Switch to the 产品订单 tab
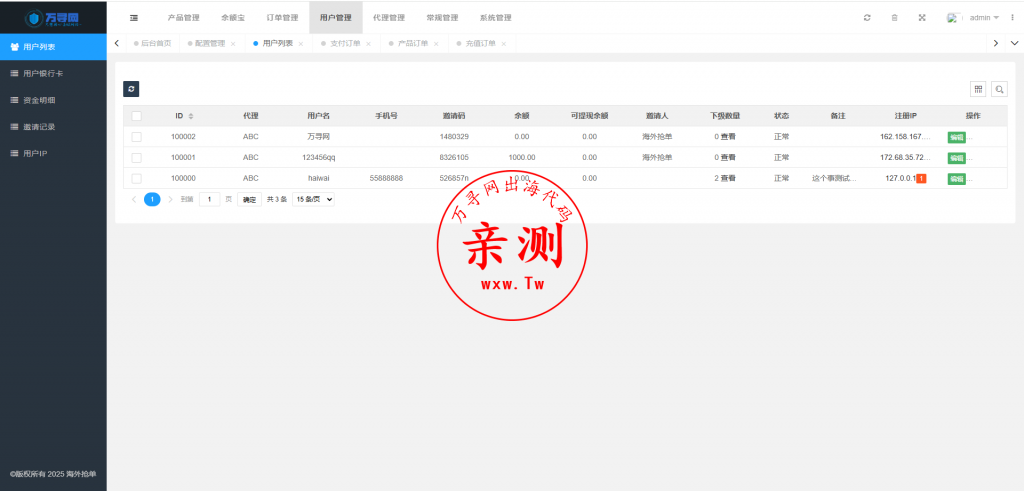This screenshot has height=491, width=1024. coord(413,44)
